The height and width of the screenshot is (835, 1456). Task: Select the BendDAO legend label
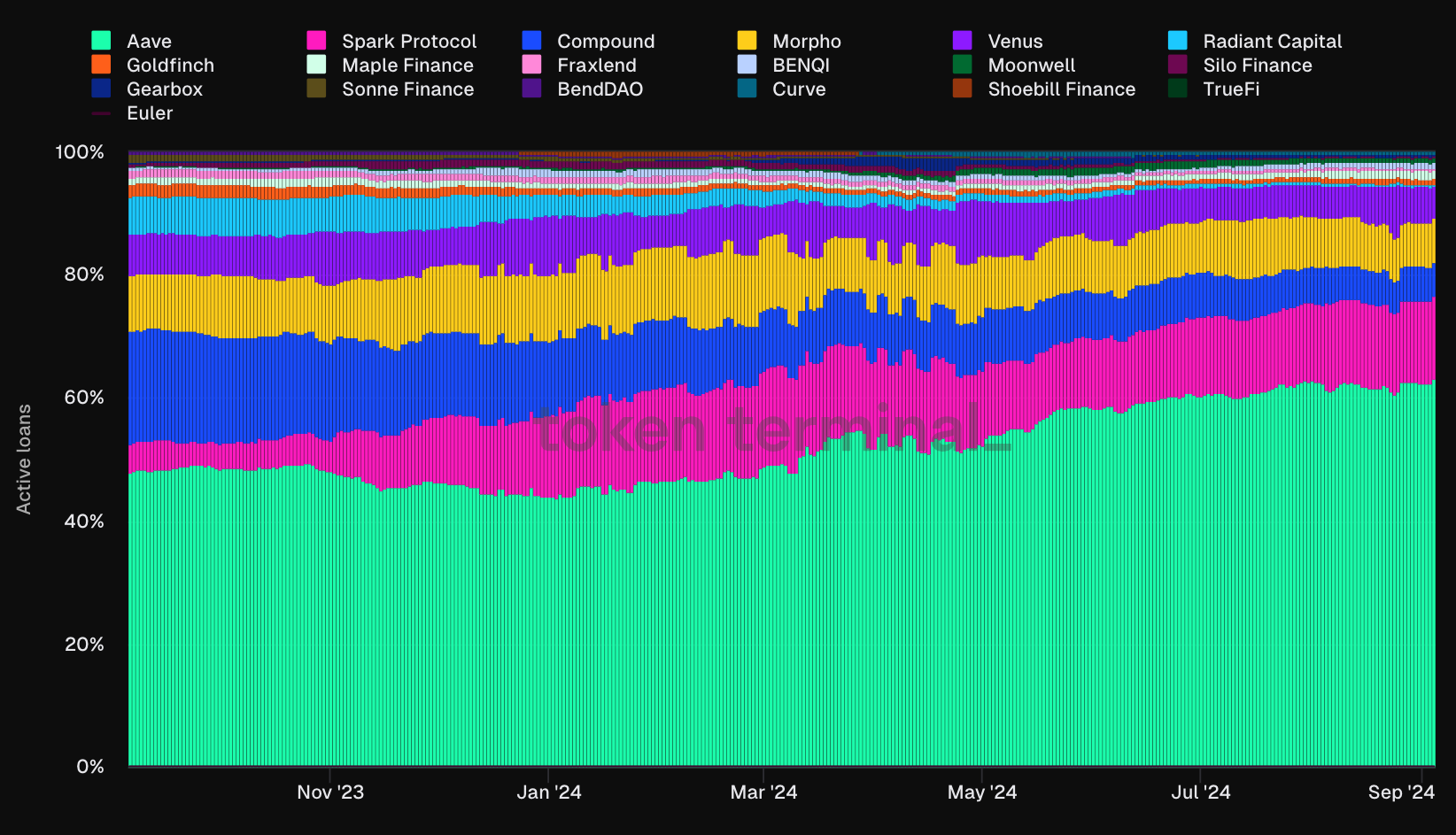(600, 89)
